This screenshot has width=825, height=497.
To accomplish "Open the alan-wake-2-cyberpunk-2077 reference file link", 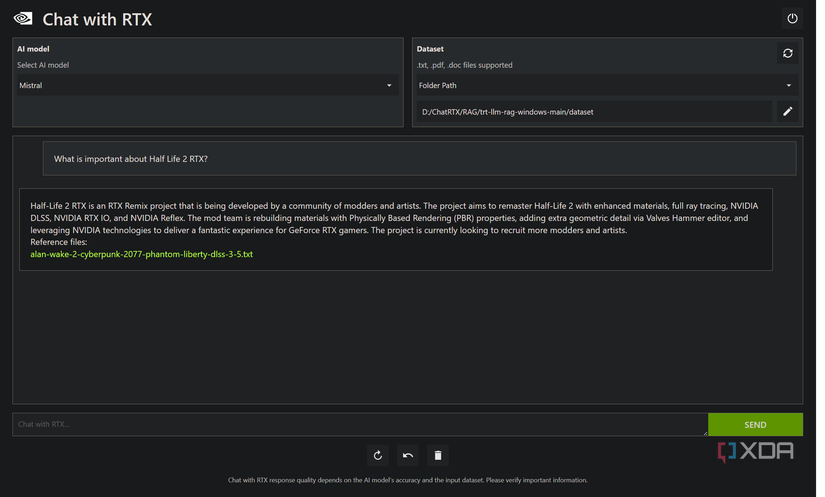I will coord(142,254).
